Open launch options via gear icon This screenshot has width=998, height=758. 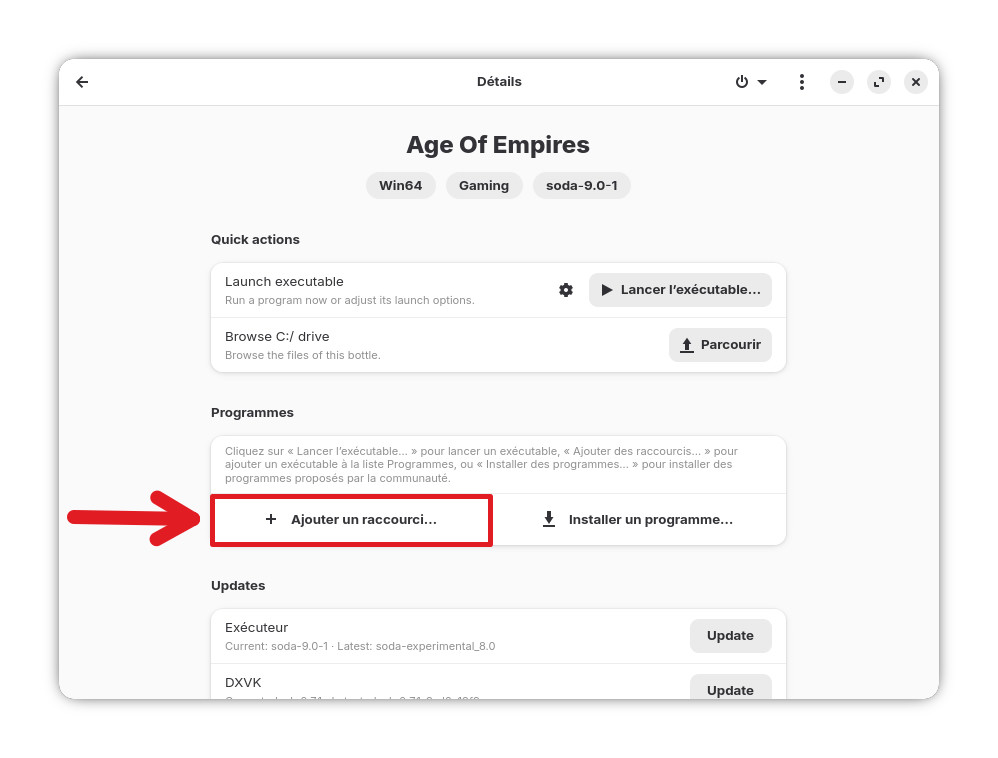[x=566, y=290]
